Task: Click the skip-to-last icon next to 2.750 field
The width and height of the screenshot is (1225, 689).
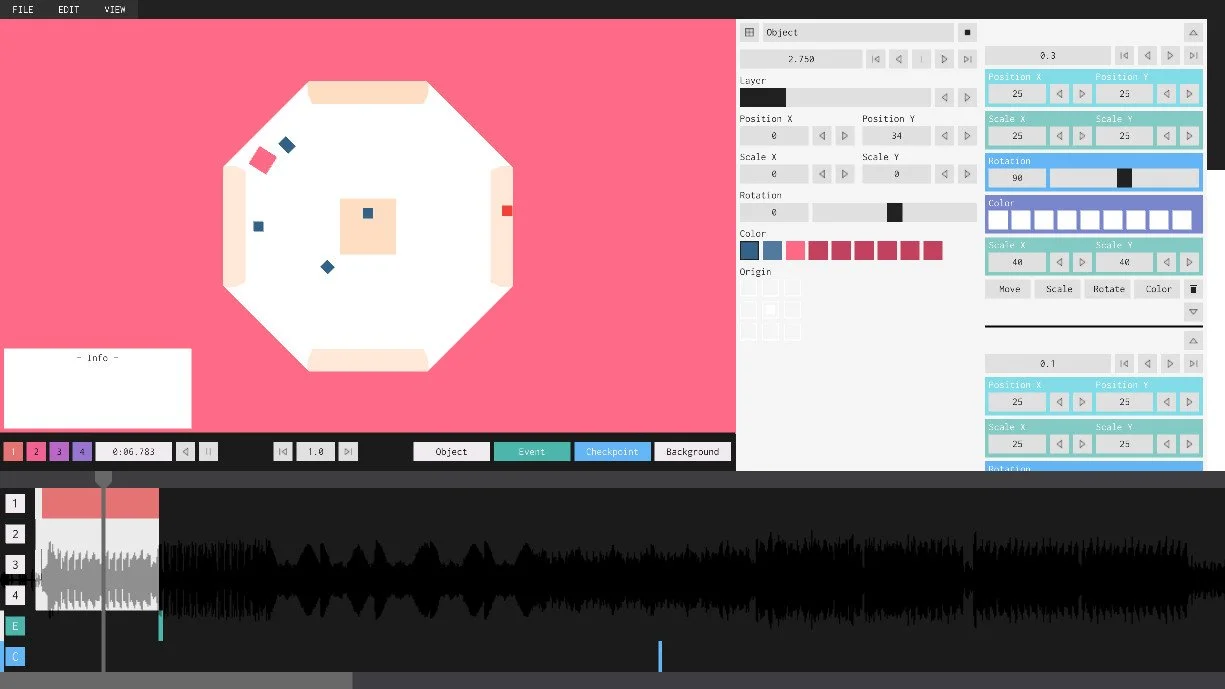Action: [967, 59]
